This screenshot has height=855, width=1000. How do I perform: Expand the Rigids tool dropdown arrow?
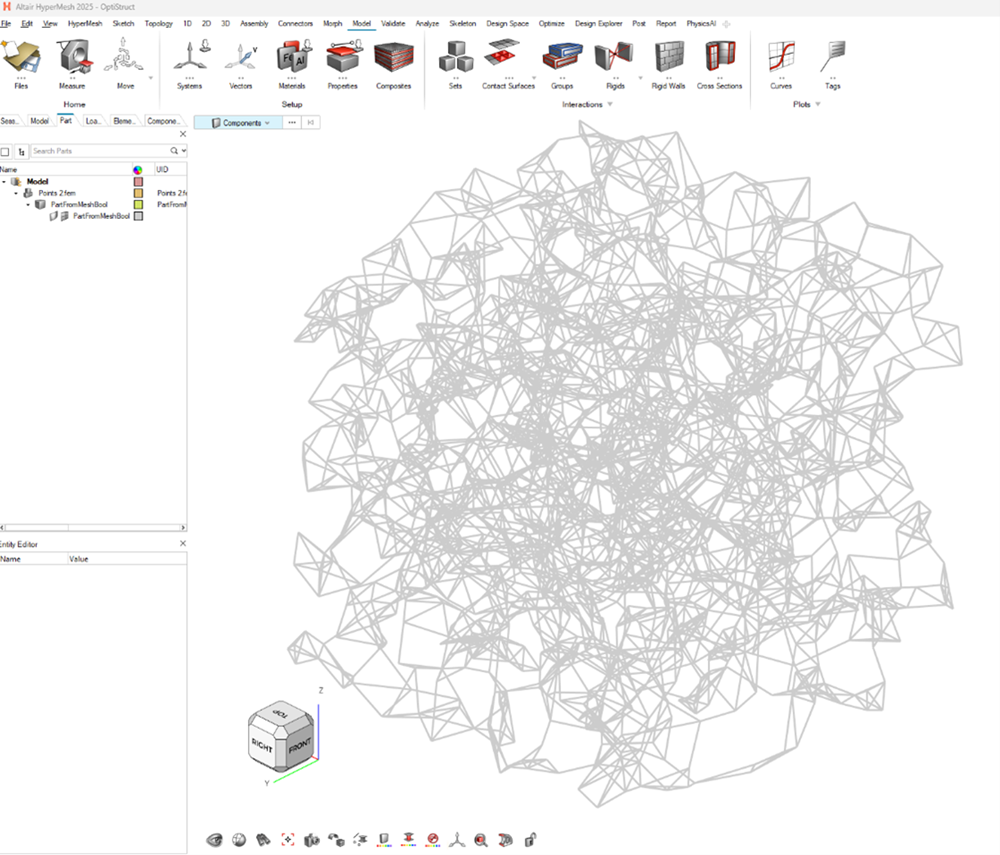pyautogui.click(x=640, y=78)
